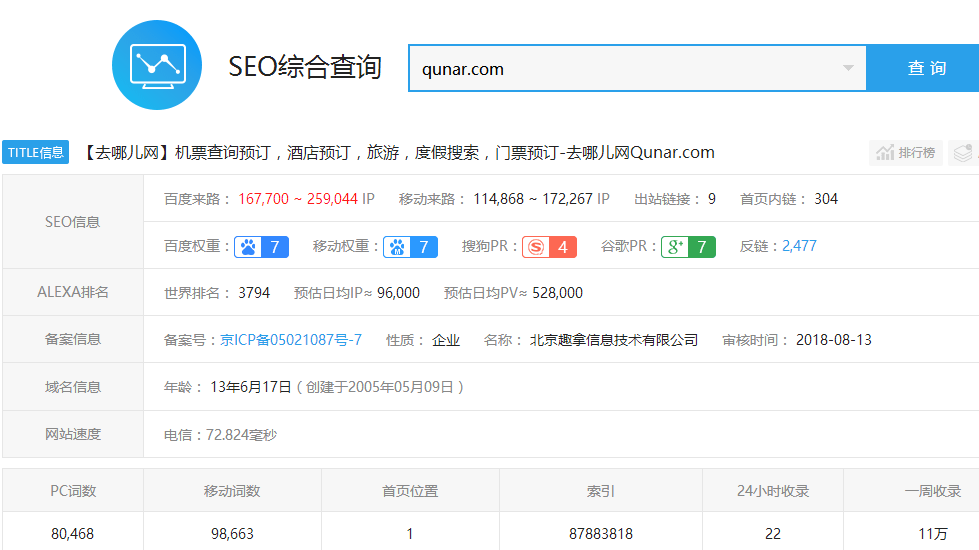Click 索引 value 87883818
Screen dimensions: 979x550
click(601, 534)
